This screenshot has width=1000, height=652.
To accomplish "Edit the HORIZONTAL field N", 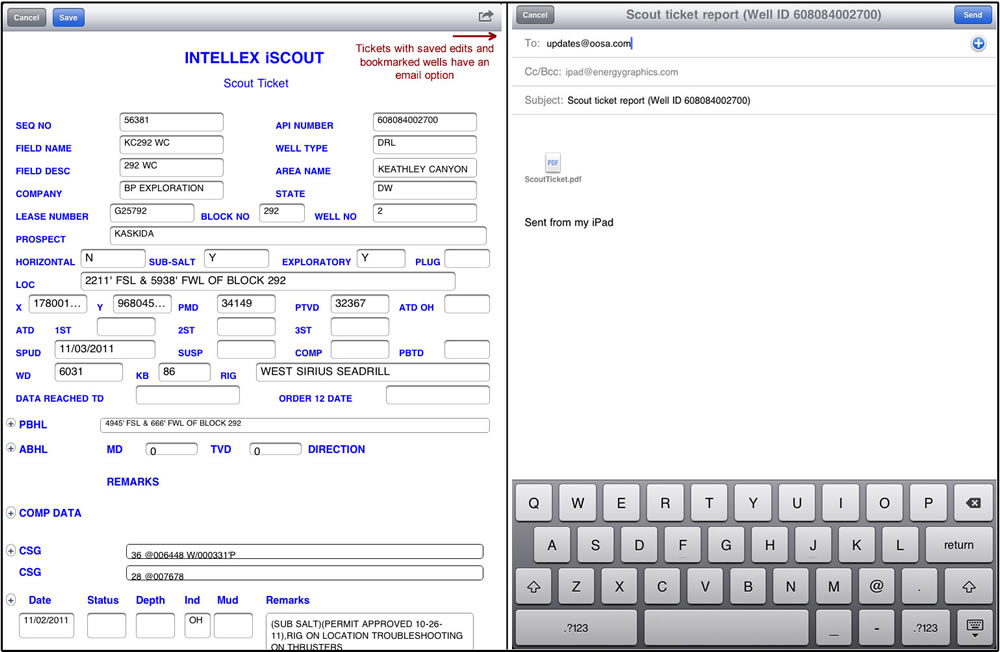I will pyautogui.click(x=113, y=258).
